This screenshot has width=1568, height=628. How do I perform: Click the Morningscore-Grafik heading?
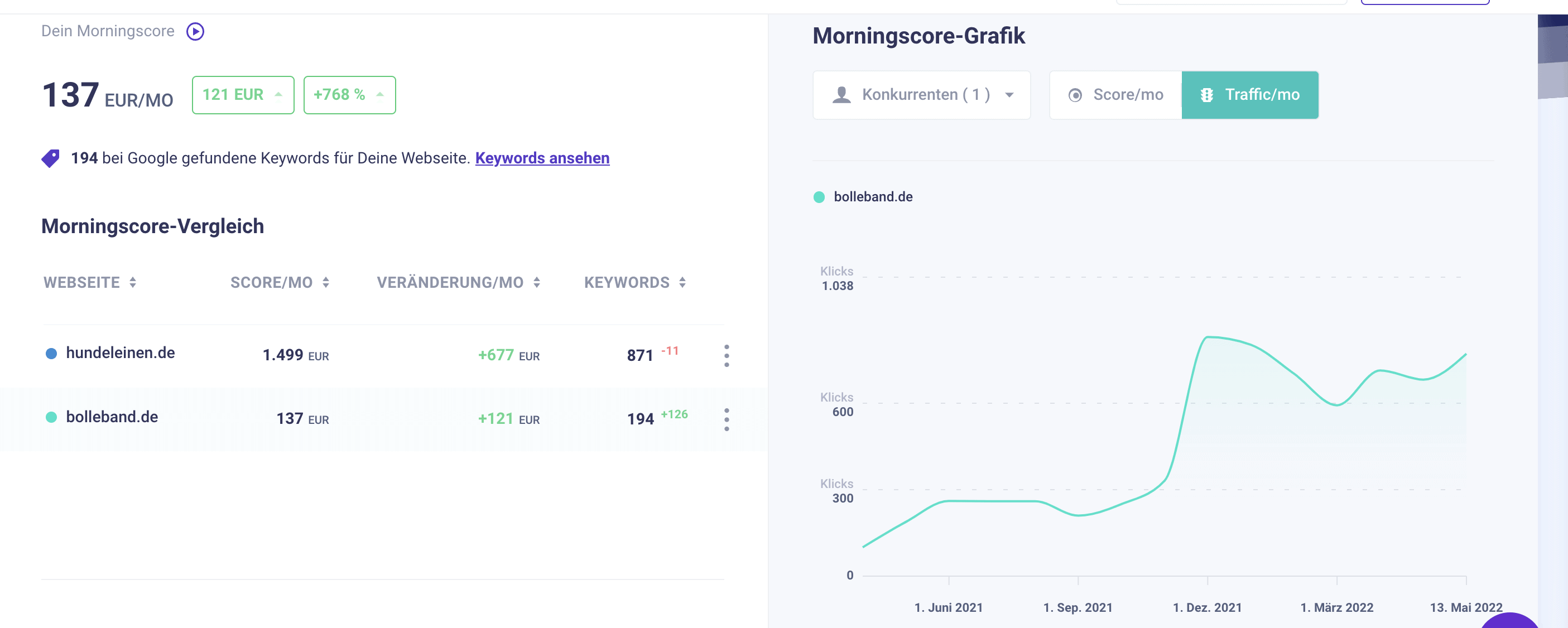tap(918, 36)
